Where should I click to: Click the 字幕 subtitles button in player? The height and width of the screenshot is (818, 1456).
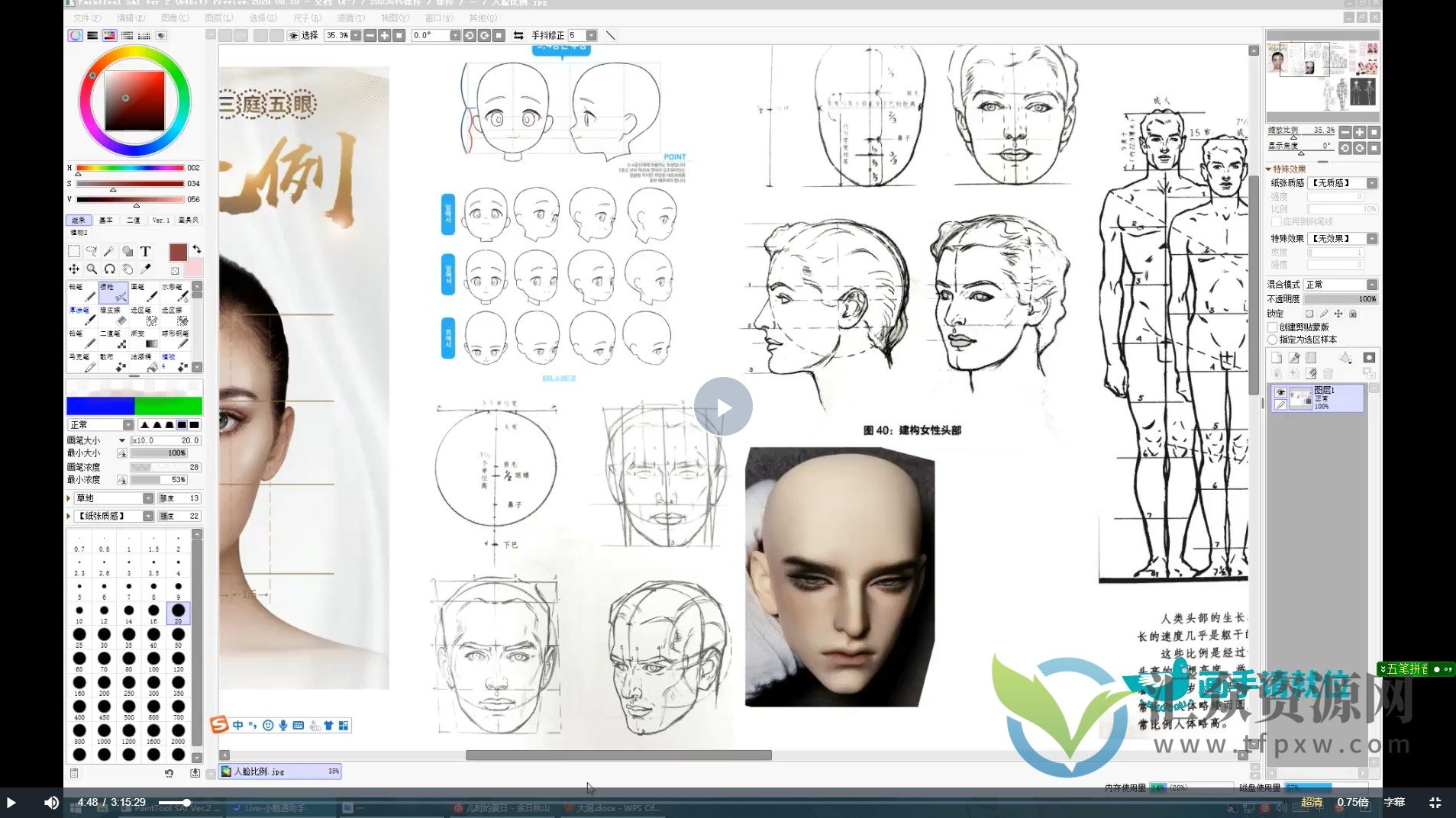pyautogui.click(x=1394, y=802)
